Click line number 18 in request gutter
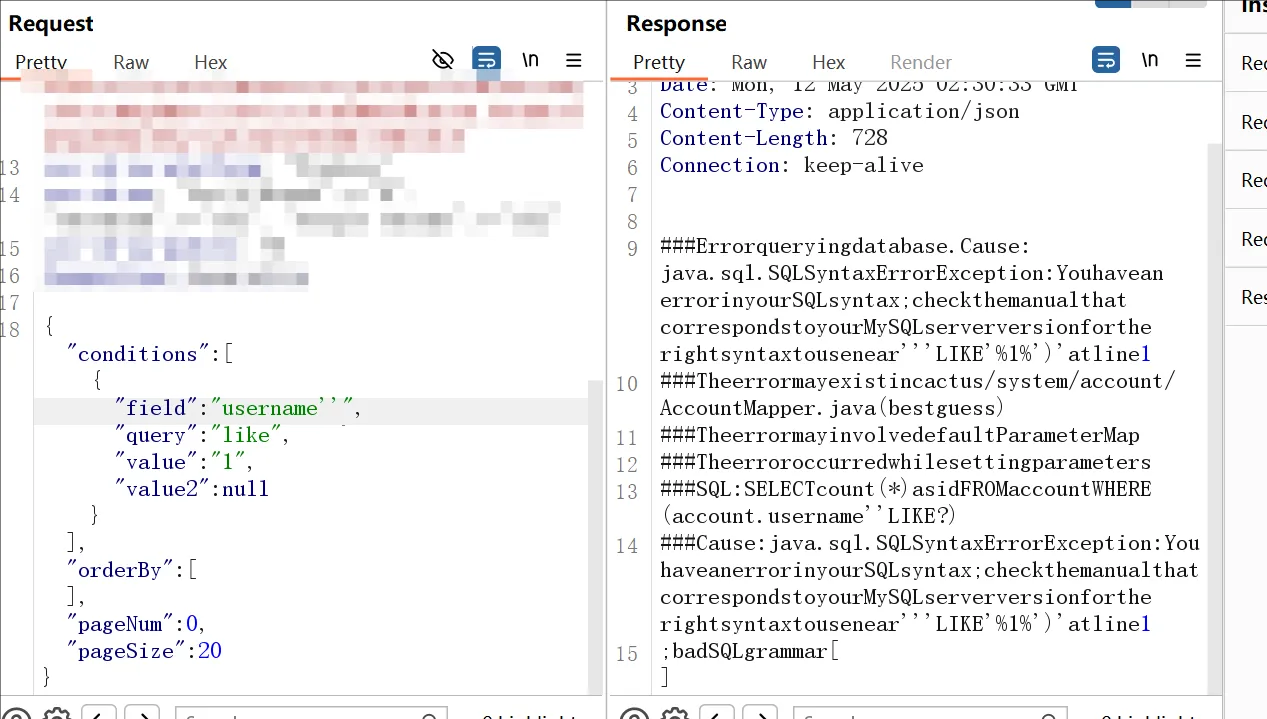Viewport: 1267px width, 719px height. coord(10,329)
